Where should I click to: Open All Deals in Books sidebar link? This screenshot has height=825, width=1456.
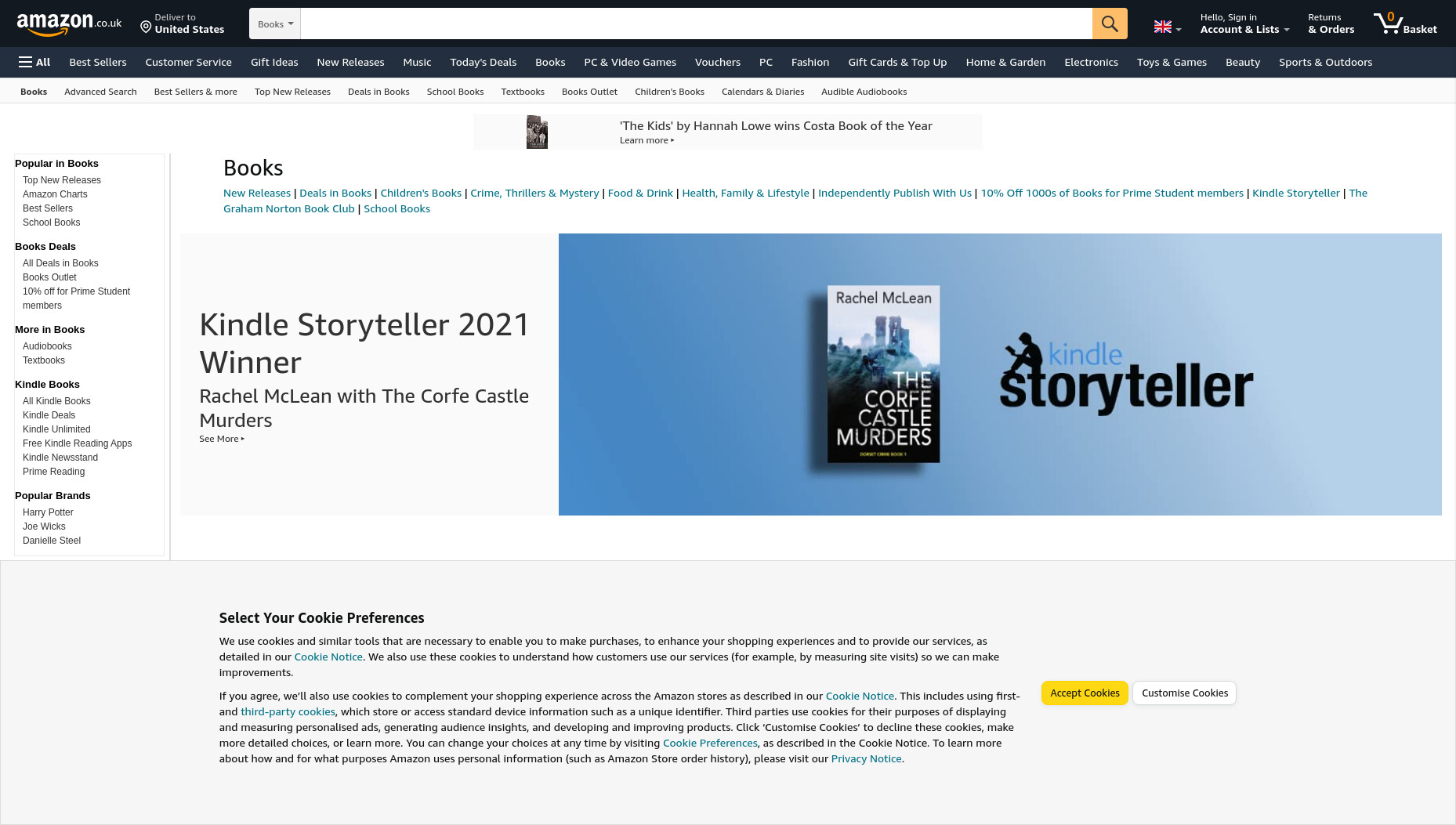[60, 263]
